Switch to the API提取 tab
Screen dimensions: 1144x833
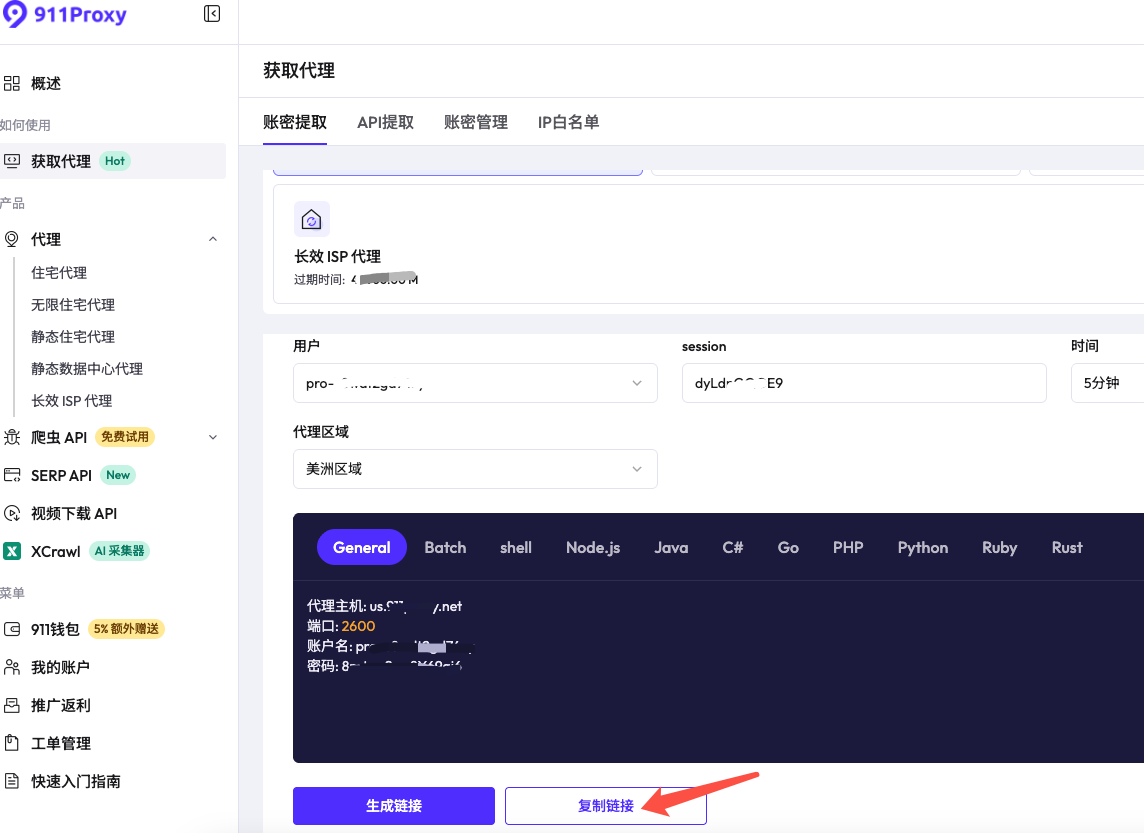tap(385, 122)
